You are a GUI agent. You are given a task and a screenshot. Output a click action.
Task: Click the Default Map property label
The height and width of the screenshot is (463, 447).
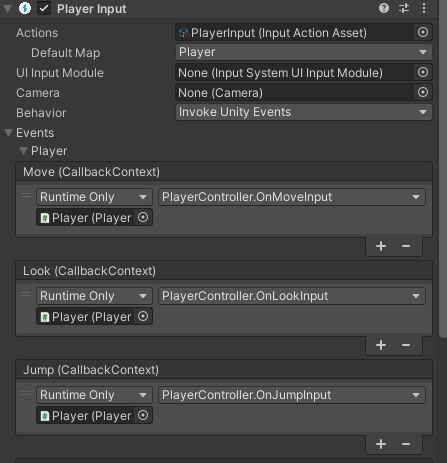click(x=65, y=53)
